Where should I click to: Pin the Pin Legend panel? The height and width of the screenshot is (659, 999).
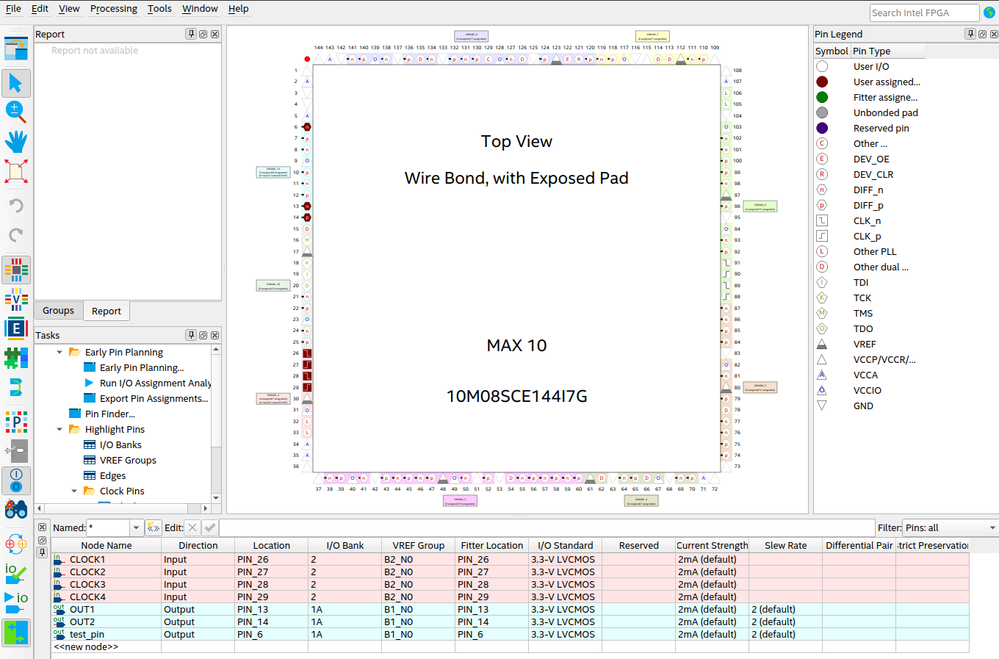[x=970, y=34]
